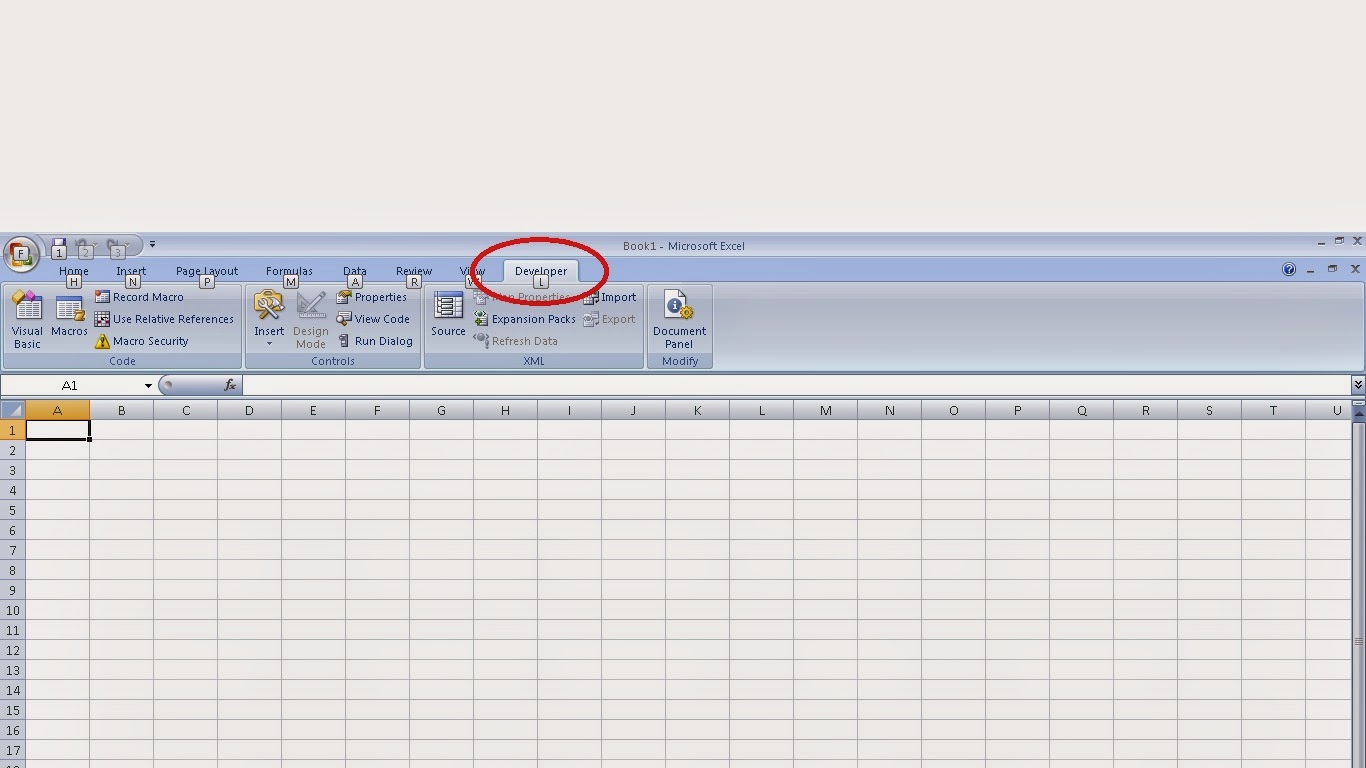The width and height of the screenshot is (1366, 768).
Task: Switch to the Insert tab
Action: click(131, 271)
